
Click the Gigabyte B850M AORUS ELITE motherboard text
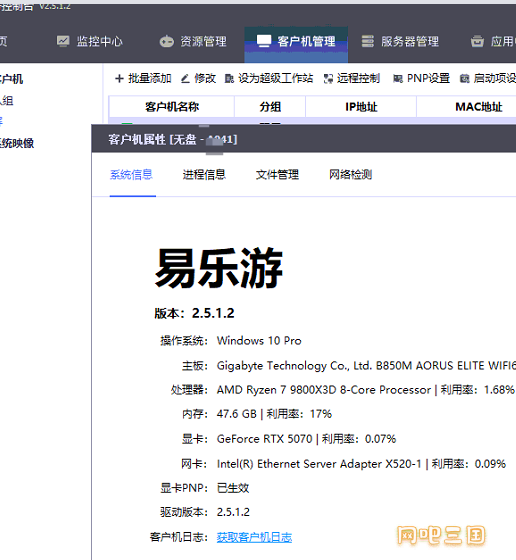(x=366, y=366)
